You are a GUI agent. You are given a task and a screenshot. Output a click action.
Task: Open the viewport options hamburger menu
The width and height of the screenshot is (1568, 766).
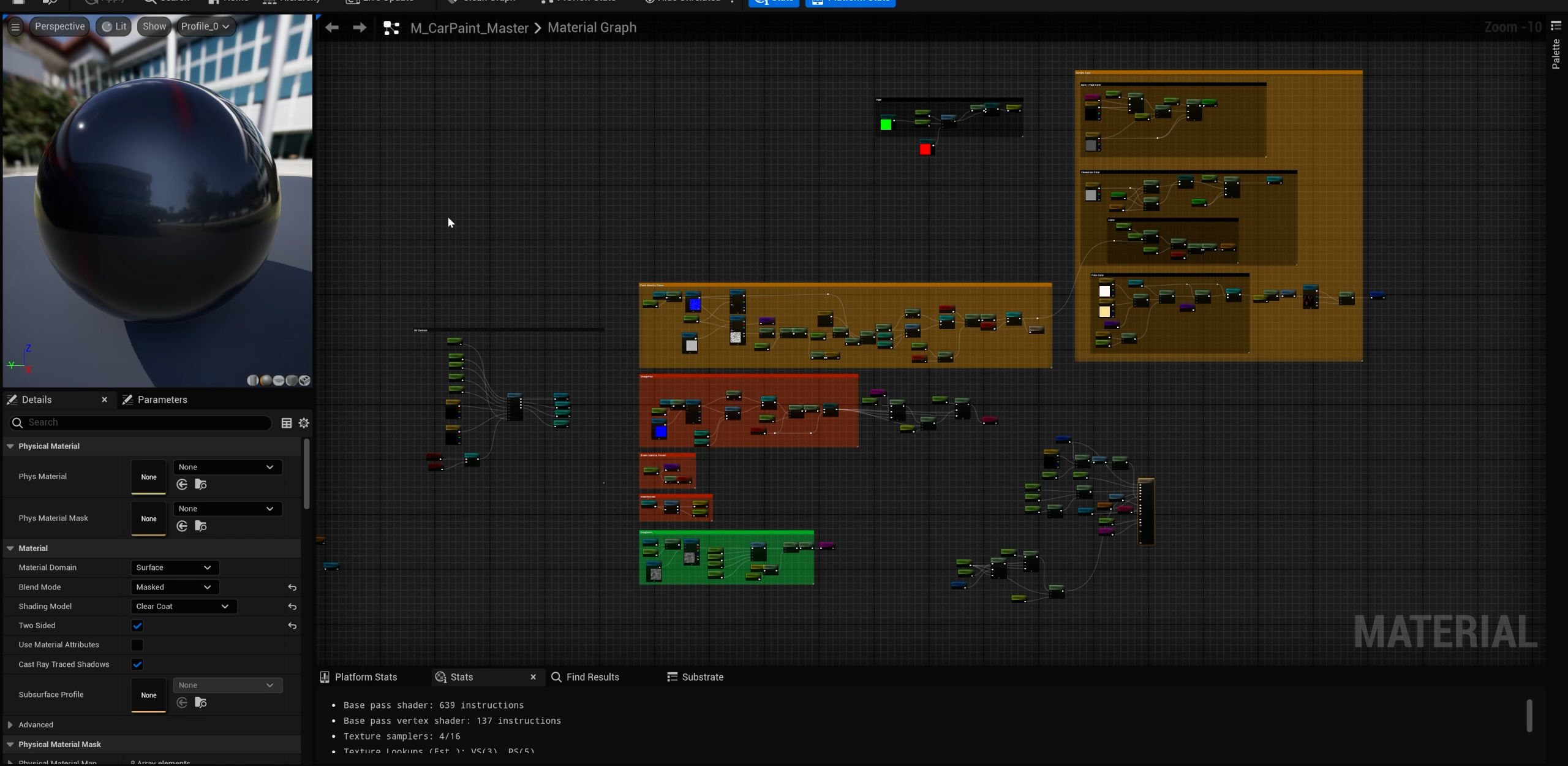click(15, 26)
